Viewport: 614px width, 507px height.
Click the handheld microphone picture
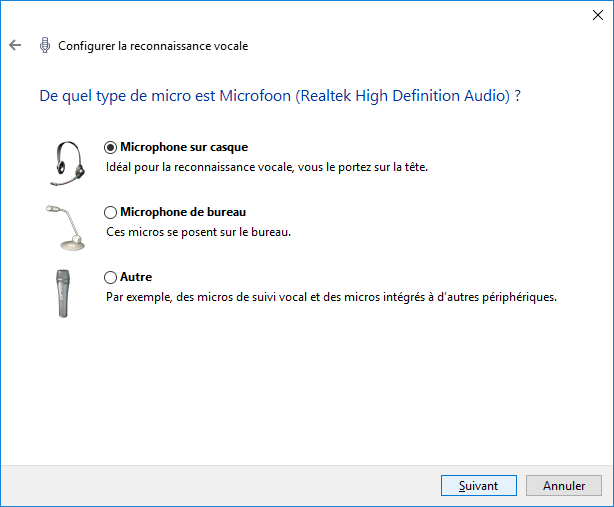pyautogui.click(x=63, y=293)
